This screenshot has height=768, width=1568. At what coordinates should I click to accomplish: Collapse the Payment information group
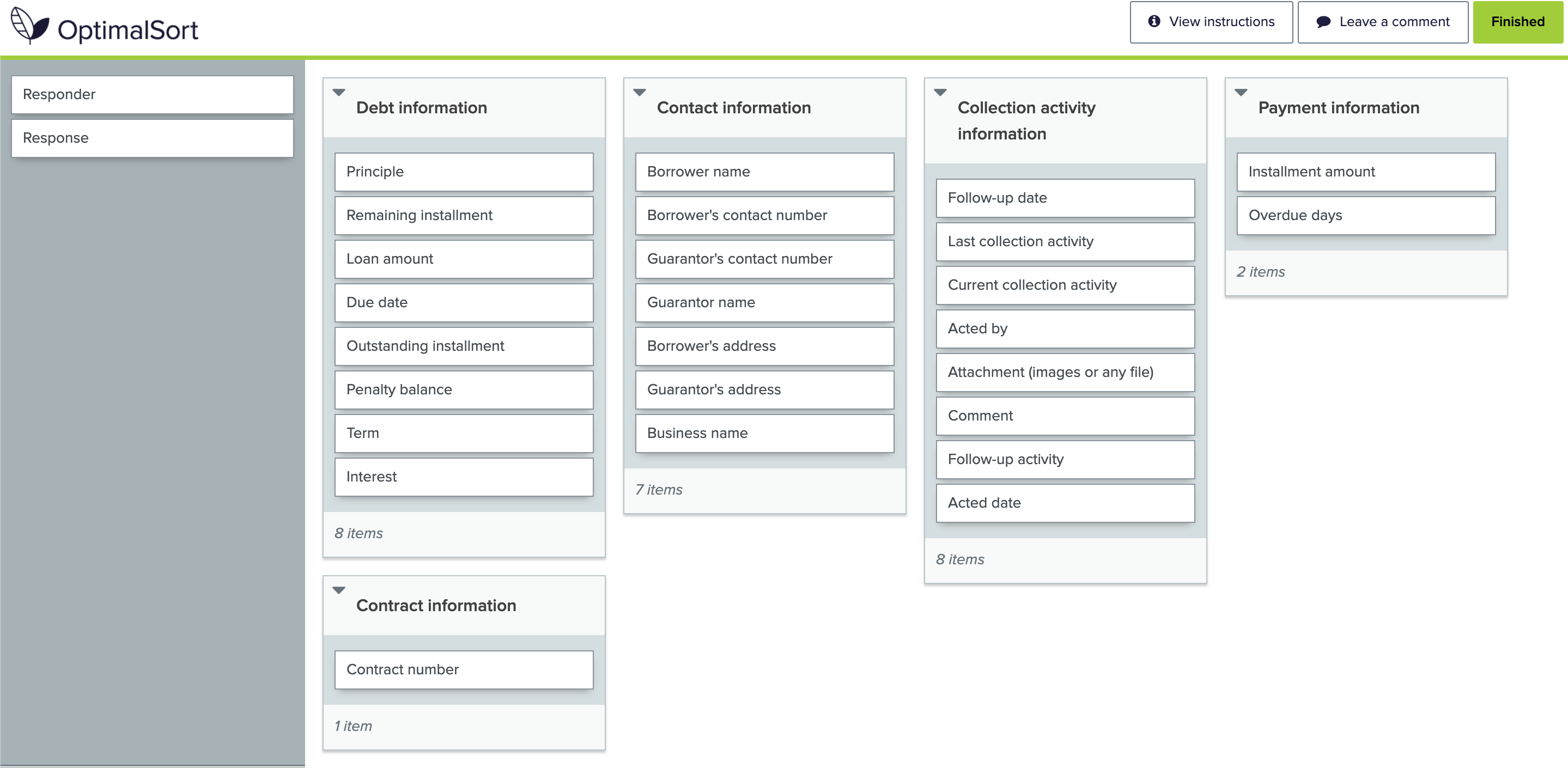pos(1241,93)
